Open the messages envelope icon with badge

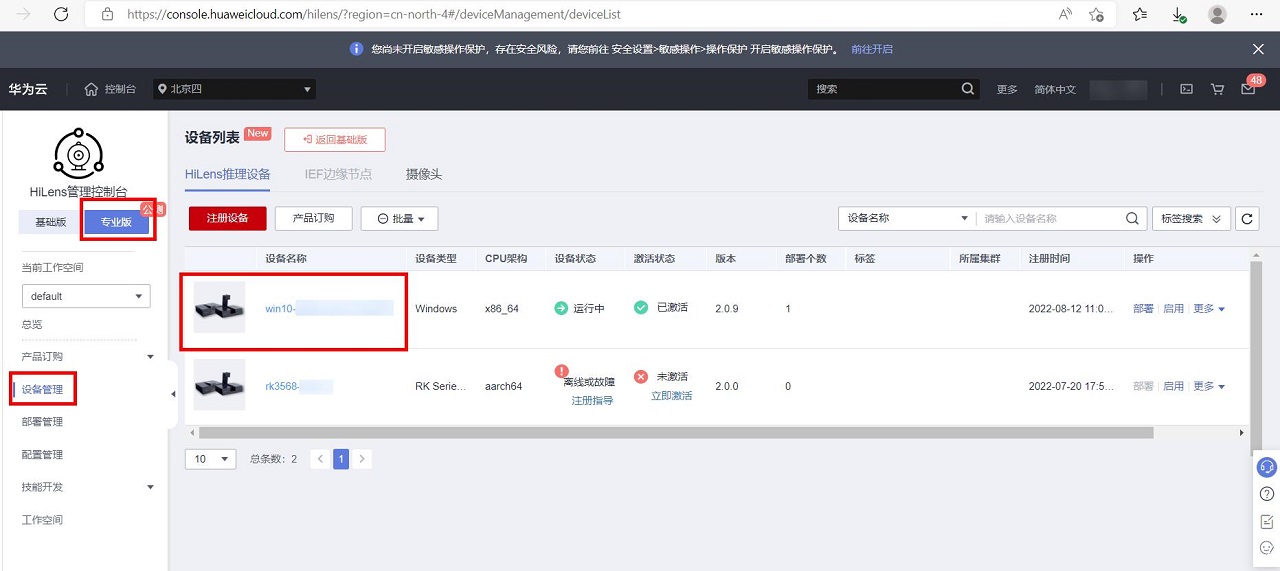point(1248,89)
